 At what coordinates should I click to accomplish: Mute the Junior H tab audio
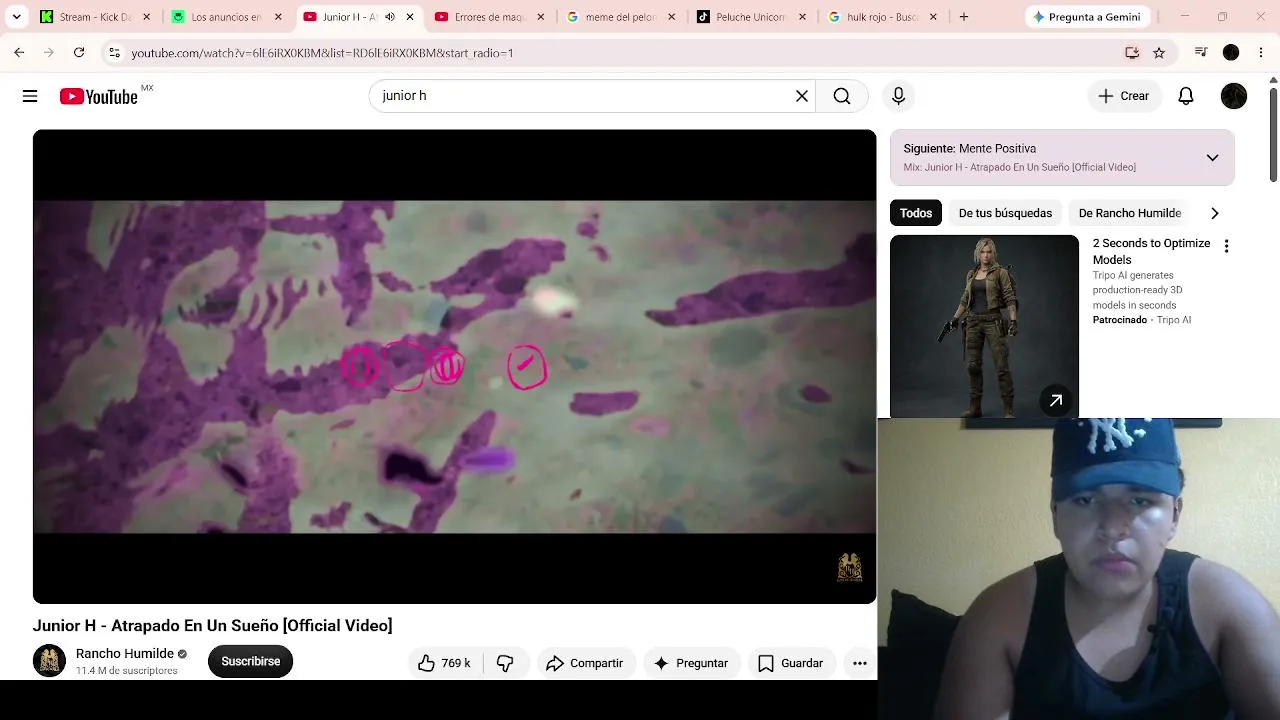click(389, 17)
